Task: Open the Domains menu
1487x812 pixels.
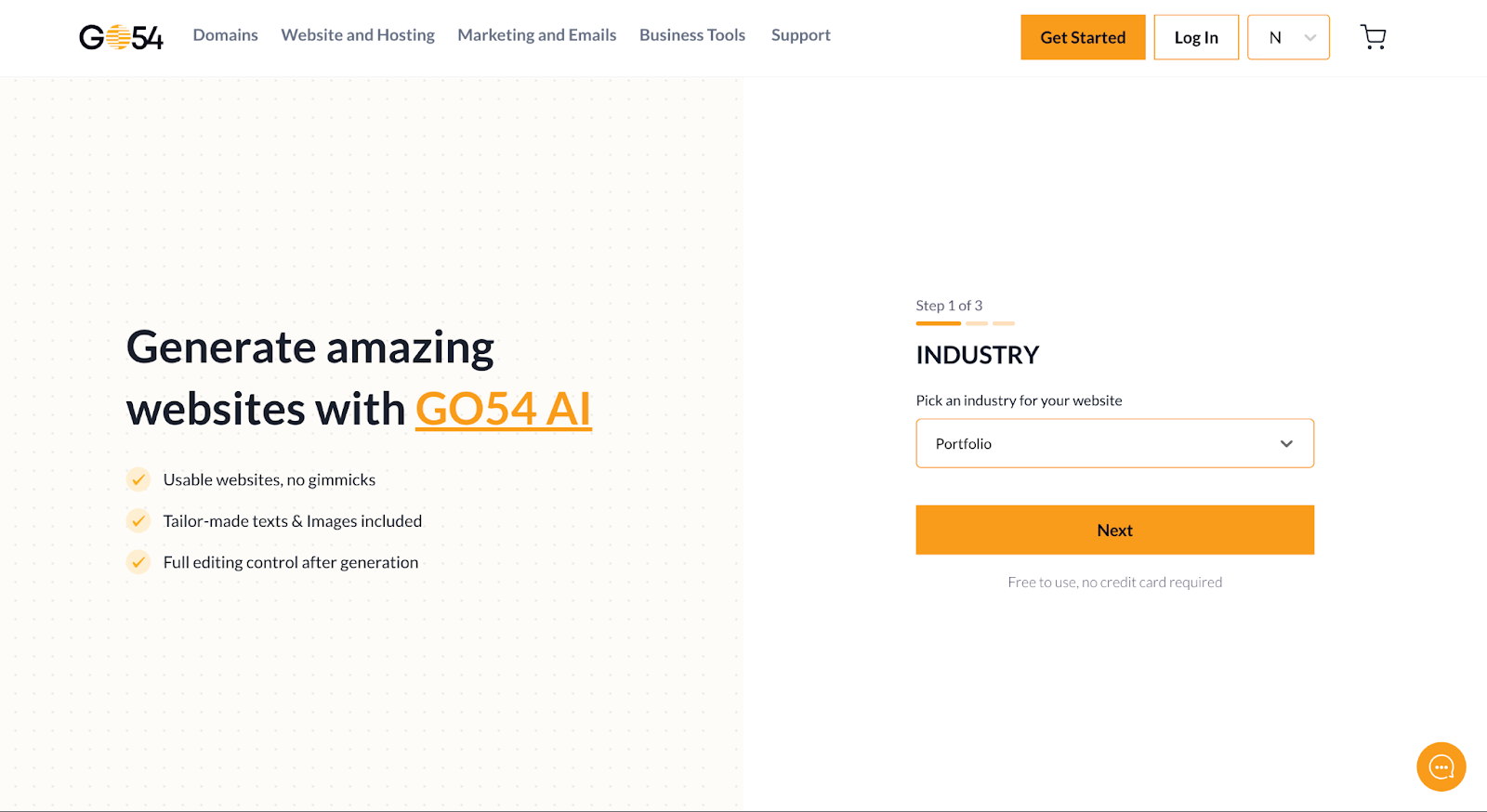Action: pos(225,35)
